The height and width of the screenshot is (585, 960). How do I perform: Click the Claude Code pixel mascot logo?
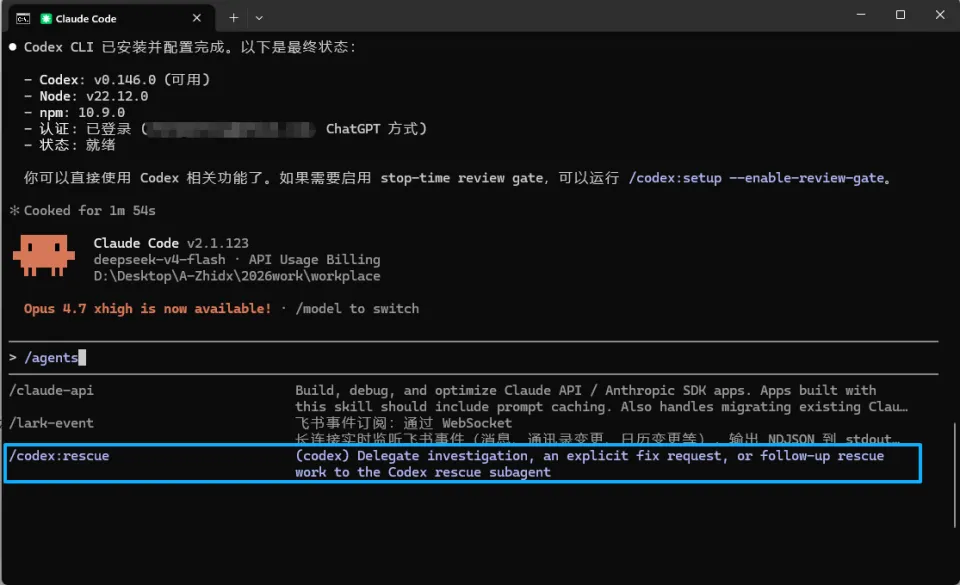(44, 255)
